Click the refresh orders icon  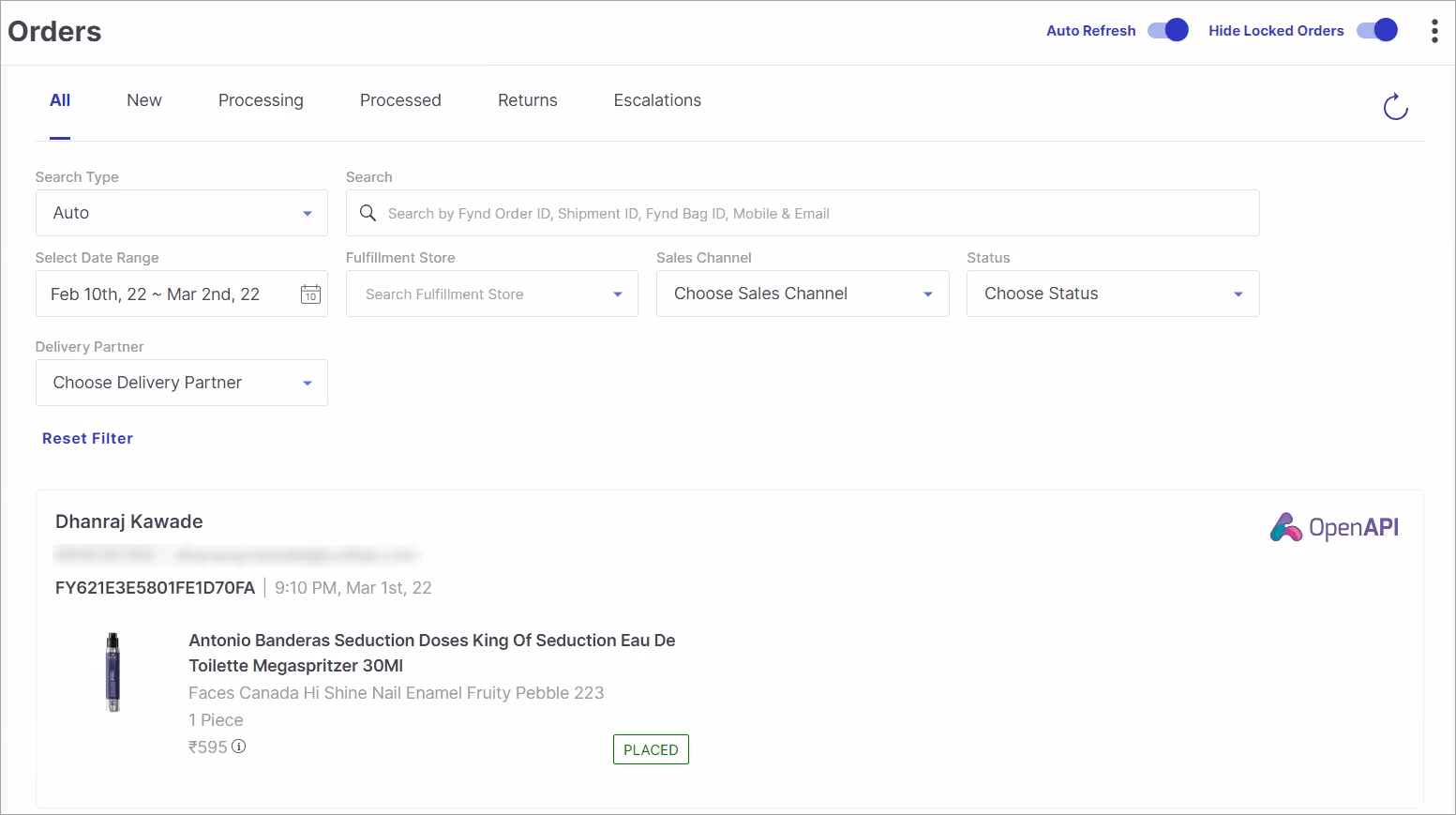(1395, 106)
